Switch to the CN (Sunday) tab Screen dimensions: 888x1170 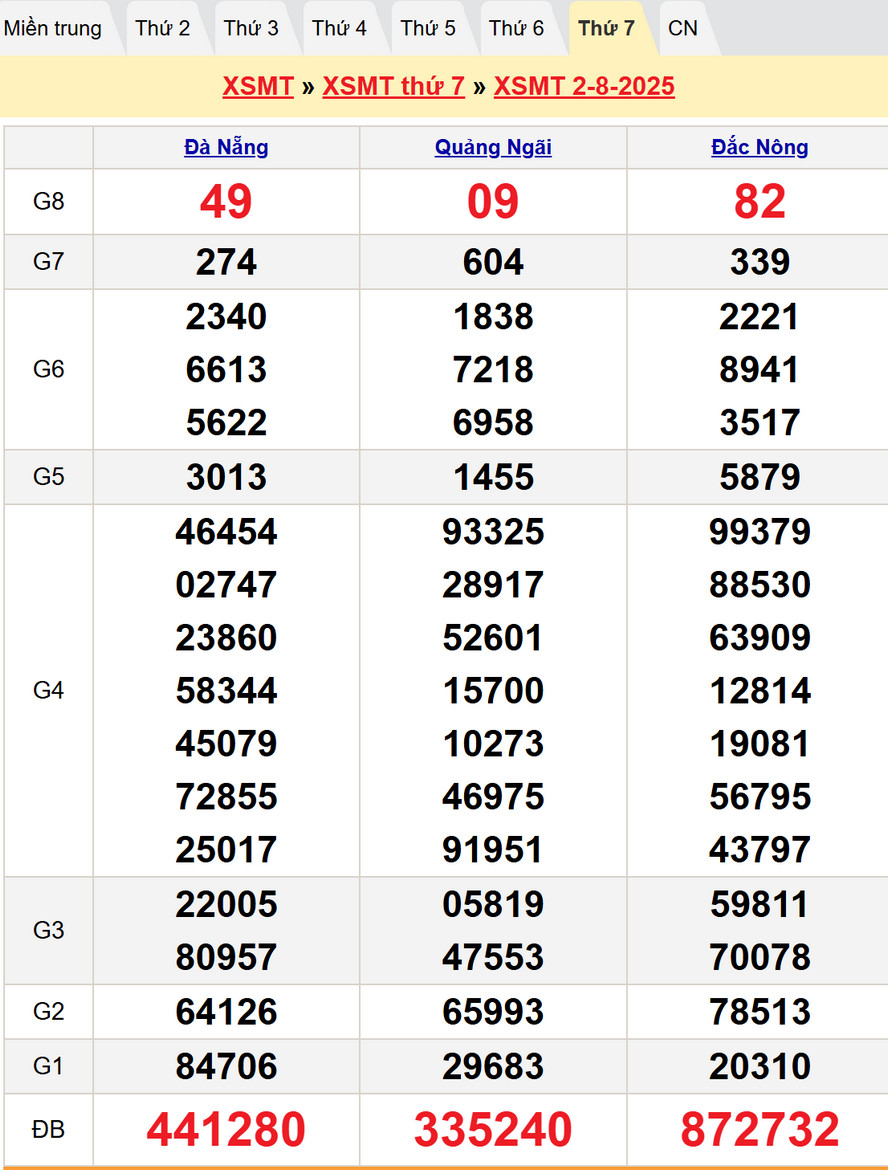click(683, 28)
